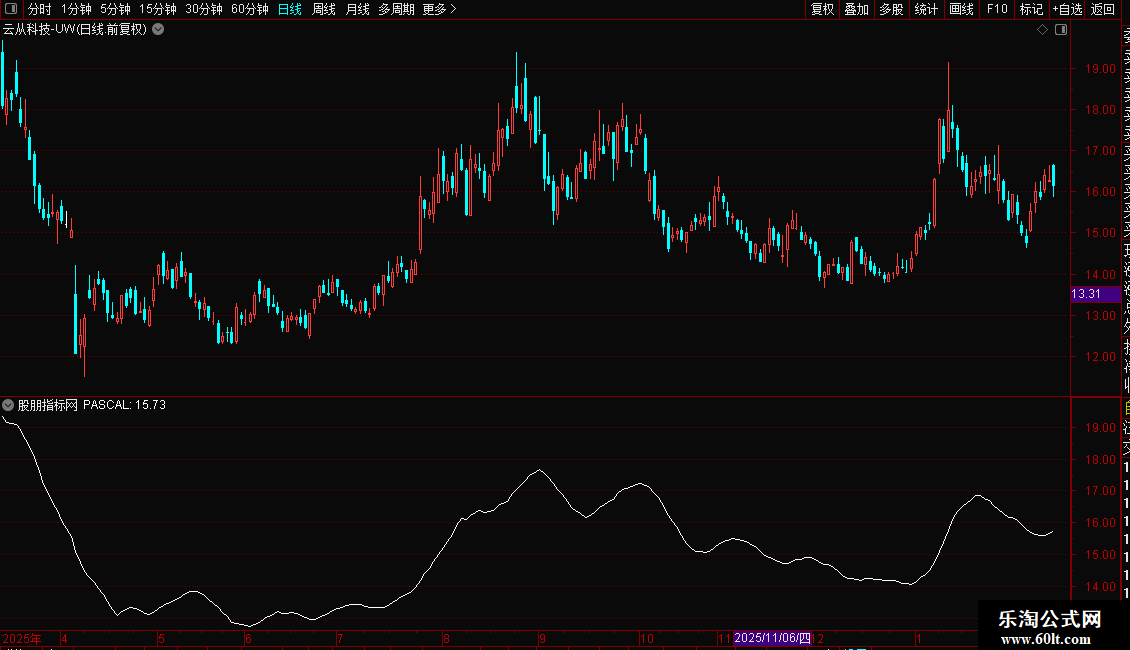The height and width of the screenshot is (650, 1130).
Task: Open the 多周期 multi-period view
Action: click(x=396, y=9)
